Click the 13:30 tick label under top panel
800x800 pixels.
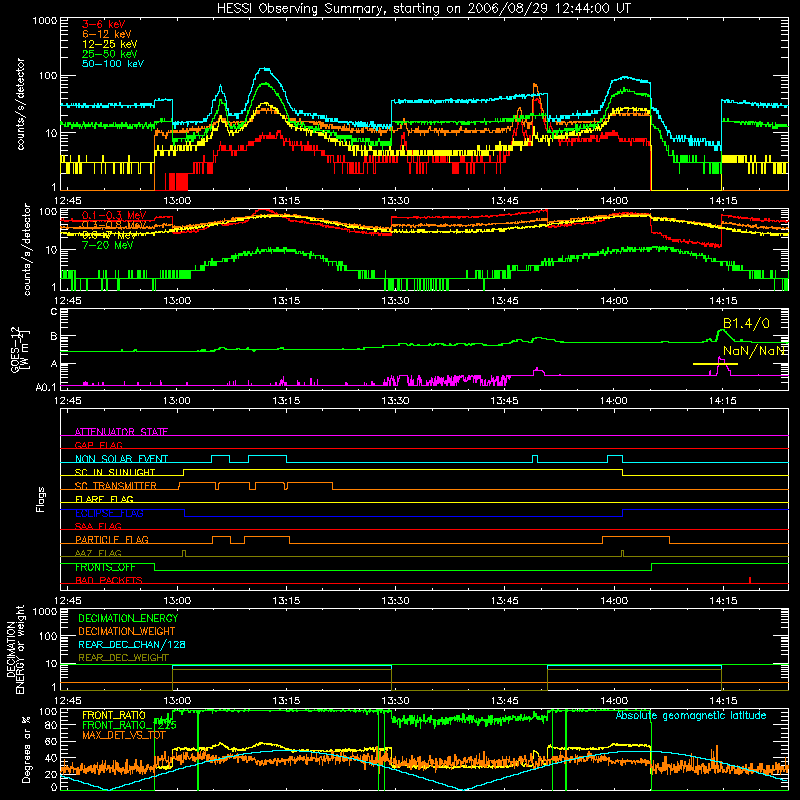[x=395, y=201]
